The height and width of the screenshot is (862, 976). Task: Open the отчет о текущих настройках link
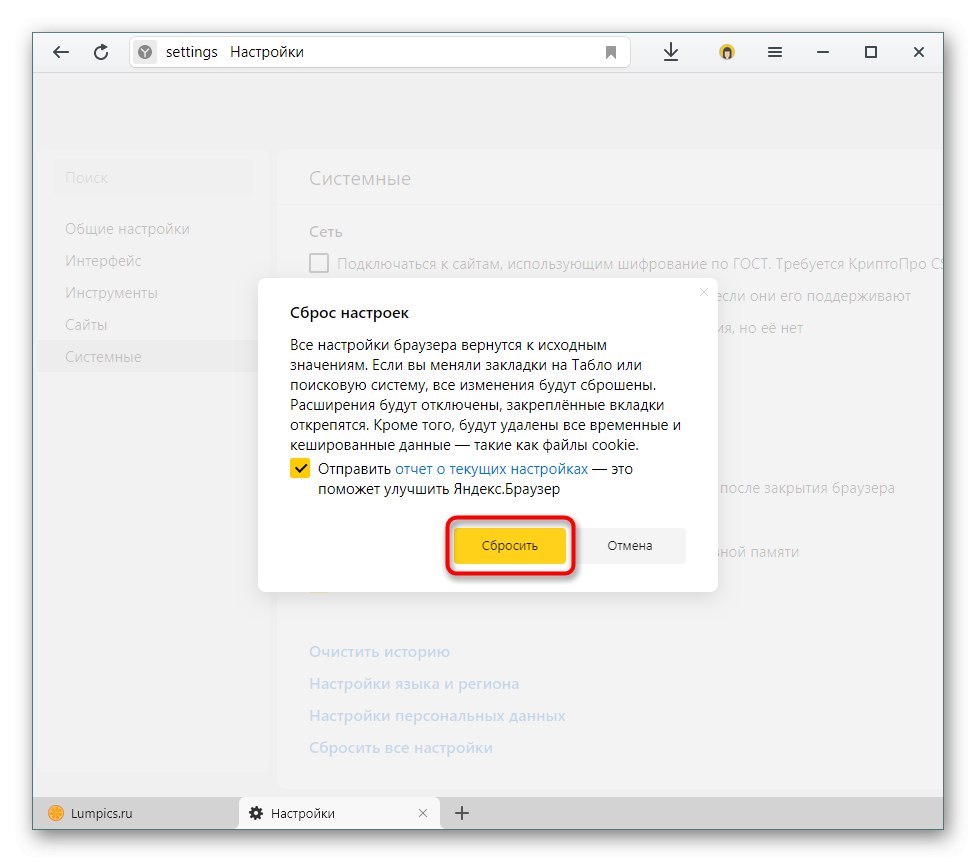tap(492, 469)
